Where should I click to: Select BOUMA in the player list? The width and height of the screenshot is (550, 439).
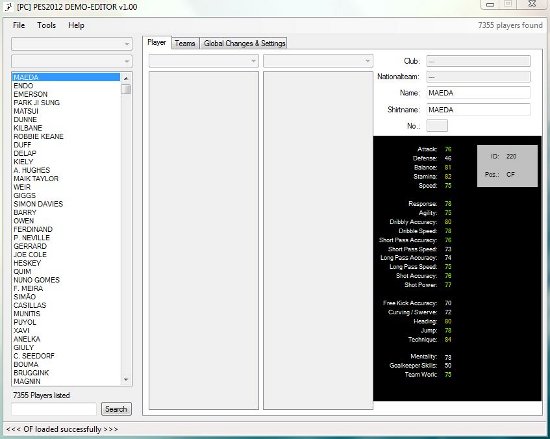tap(66, 364)
